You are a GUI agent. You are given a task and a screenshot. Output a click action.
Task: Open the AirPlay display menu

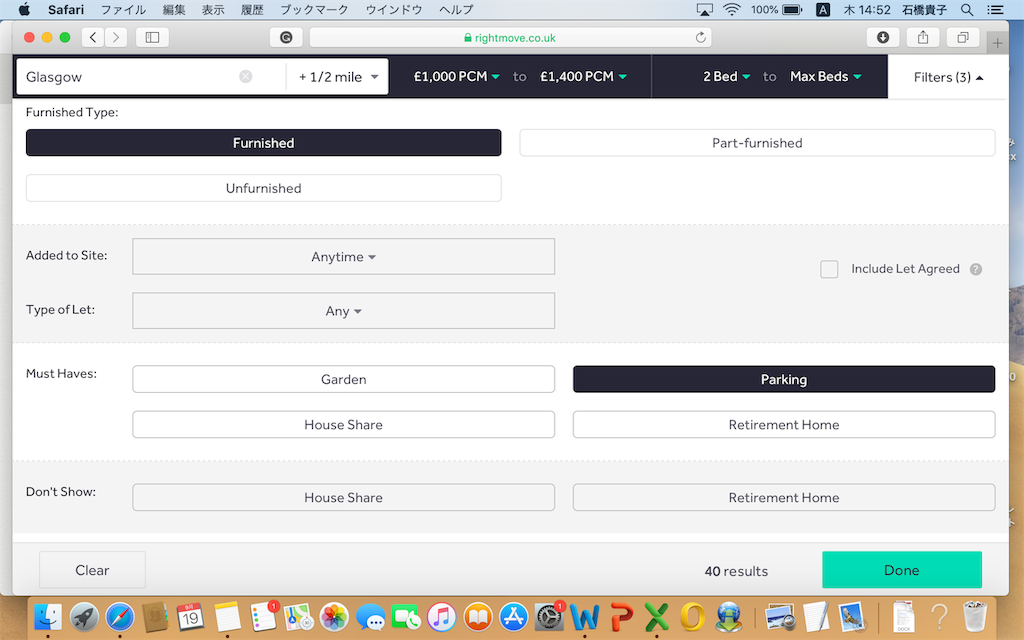click(705, 10)
